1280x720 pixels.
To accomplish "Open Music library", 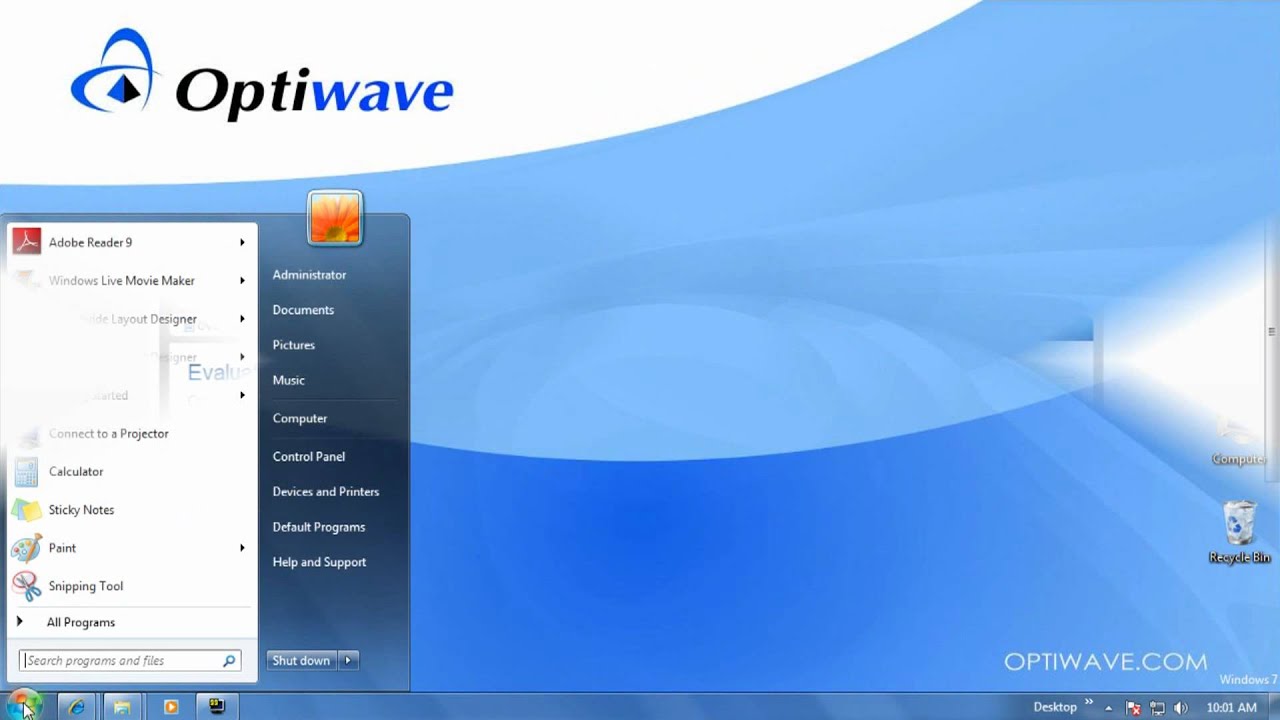I will (x=288, y=380).
